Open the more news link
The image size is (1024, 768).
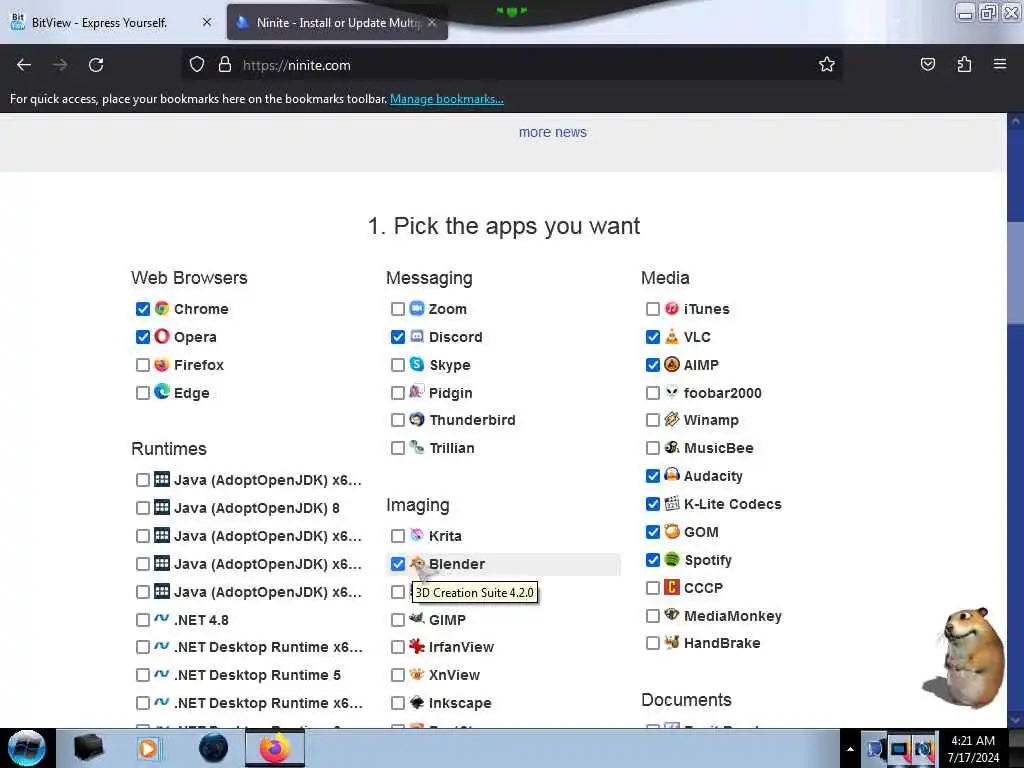(552, 132)
